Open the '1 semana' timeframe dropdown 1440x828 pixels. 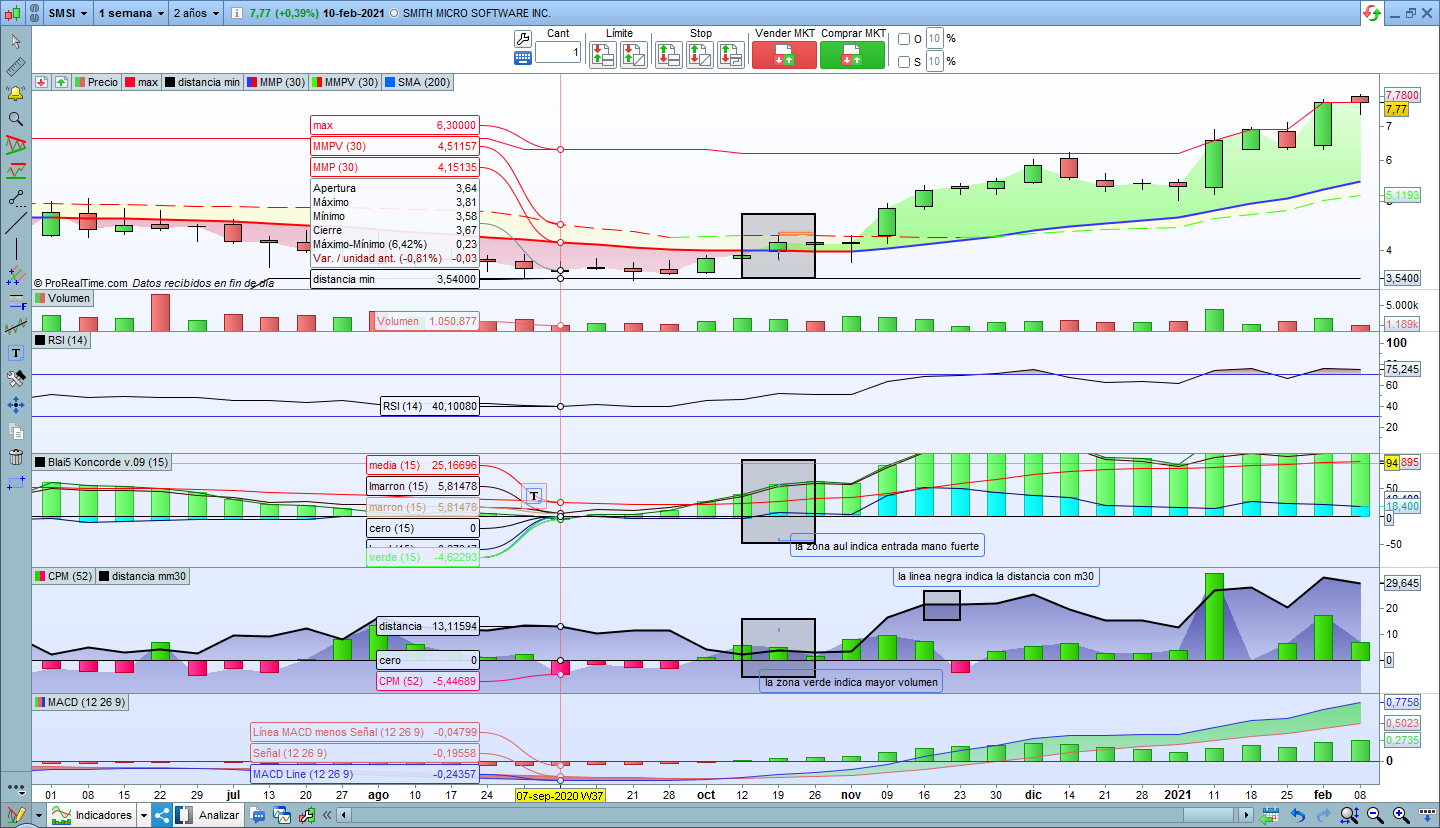(131, 14)
